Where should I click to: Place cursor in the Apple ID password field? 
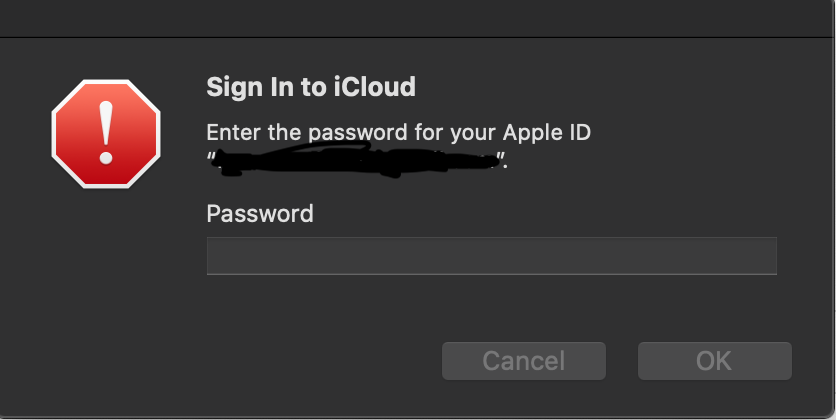click(x=491, y=256)
